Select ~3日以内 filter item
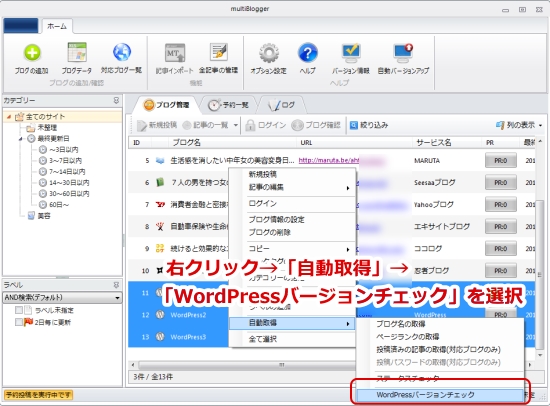550x406 pixels. point(63,150)
